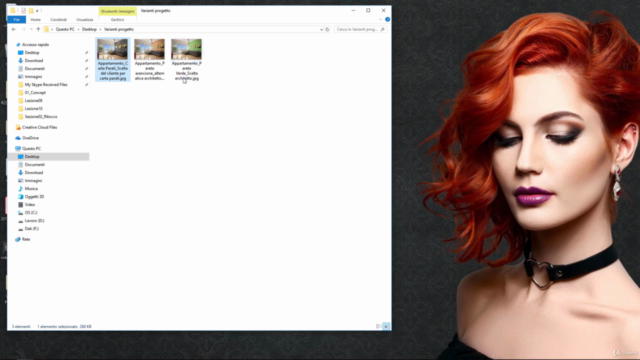Select the Appartamento_Parete Verde thumbnail
The height and width of the screenshot is (360, 640).
click(x=187, y=49)
